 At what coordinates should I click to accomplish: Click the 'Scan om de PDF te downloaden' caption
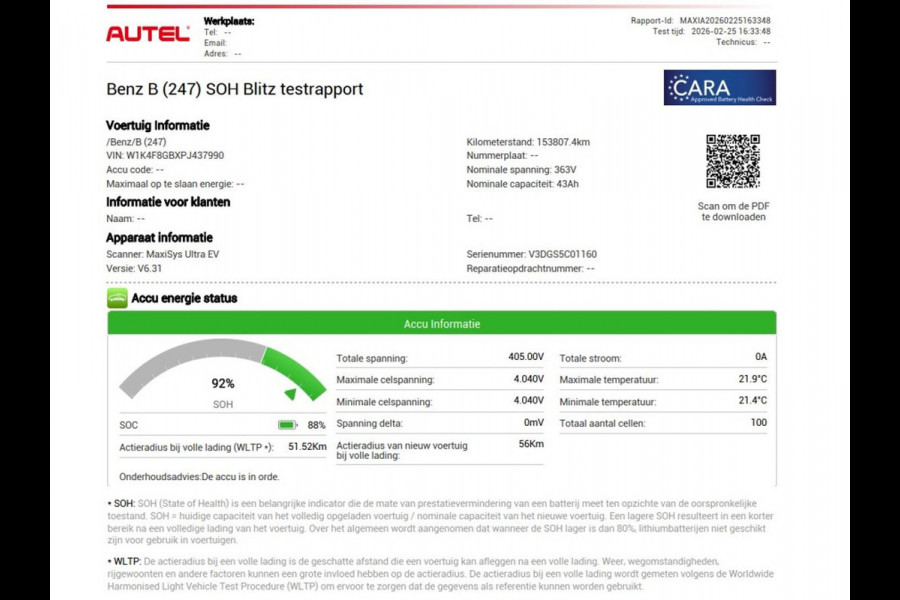pos(734,211)
